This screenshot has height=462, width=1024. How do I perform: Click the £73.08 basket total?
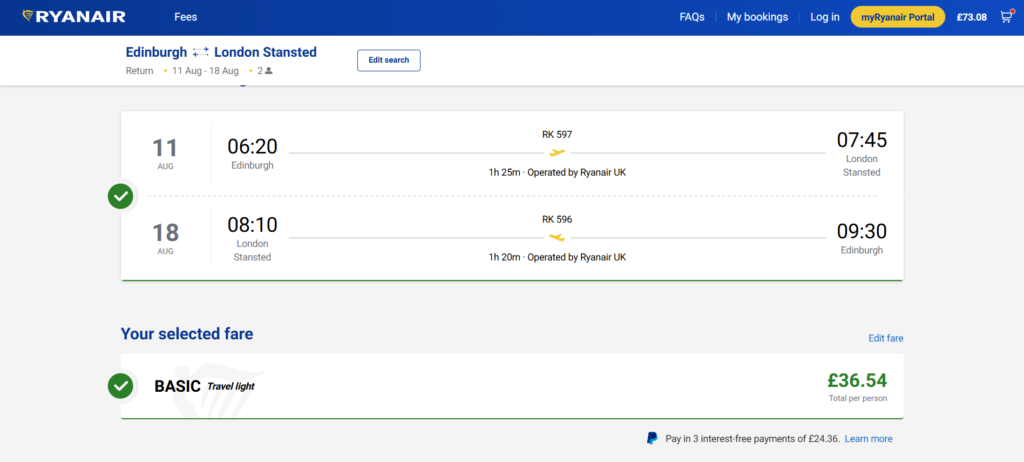click(972, 17)
